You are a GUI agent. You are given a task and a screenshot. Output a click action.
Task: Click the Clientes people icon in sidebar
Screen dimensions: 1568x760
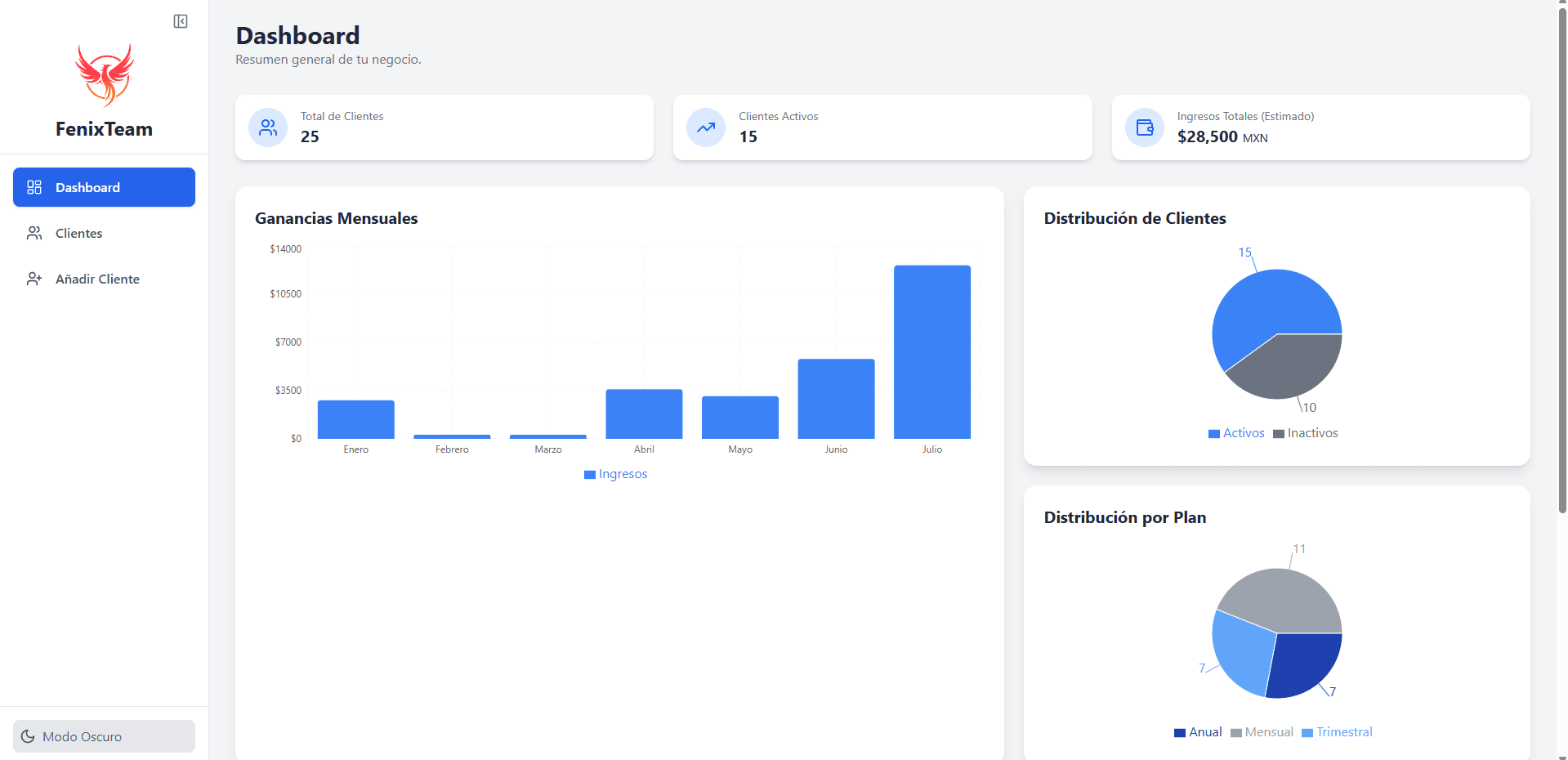pos(34,233)
